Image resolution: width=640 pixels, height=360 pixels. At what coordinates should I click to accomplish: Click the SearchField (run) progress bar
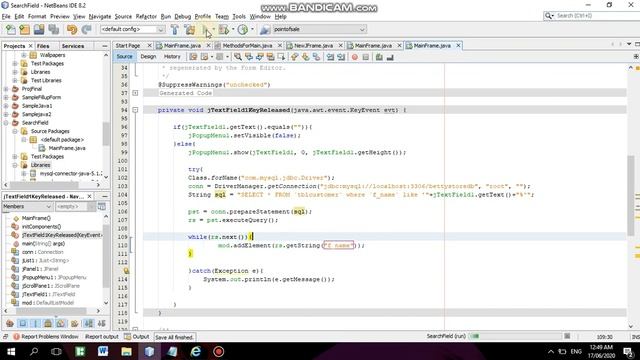pyautogui.click(x=514, y=336)
